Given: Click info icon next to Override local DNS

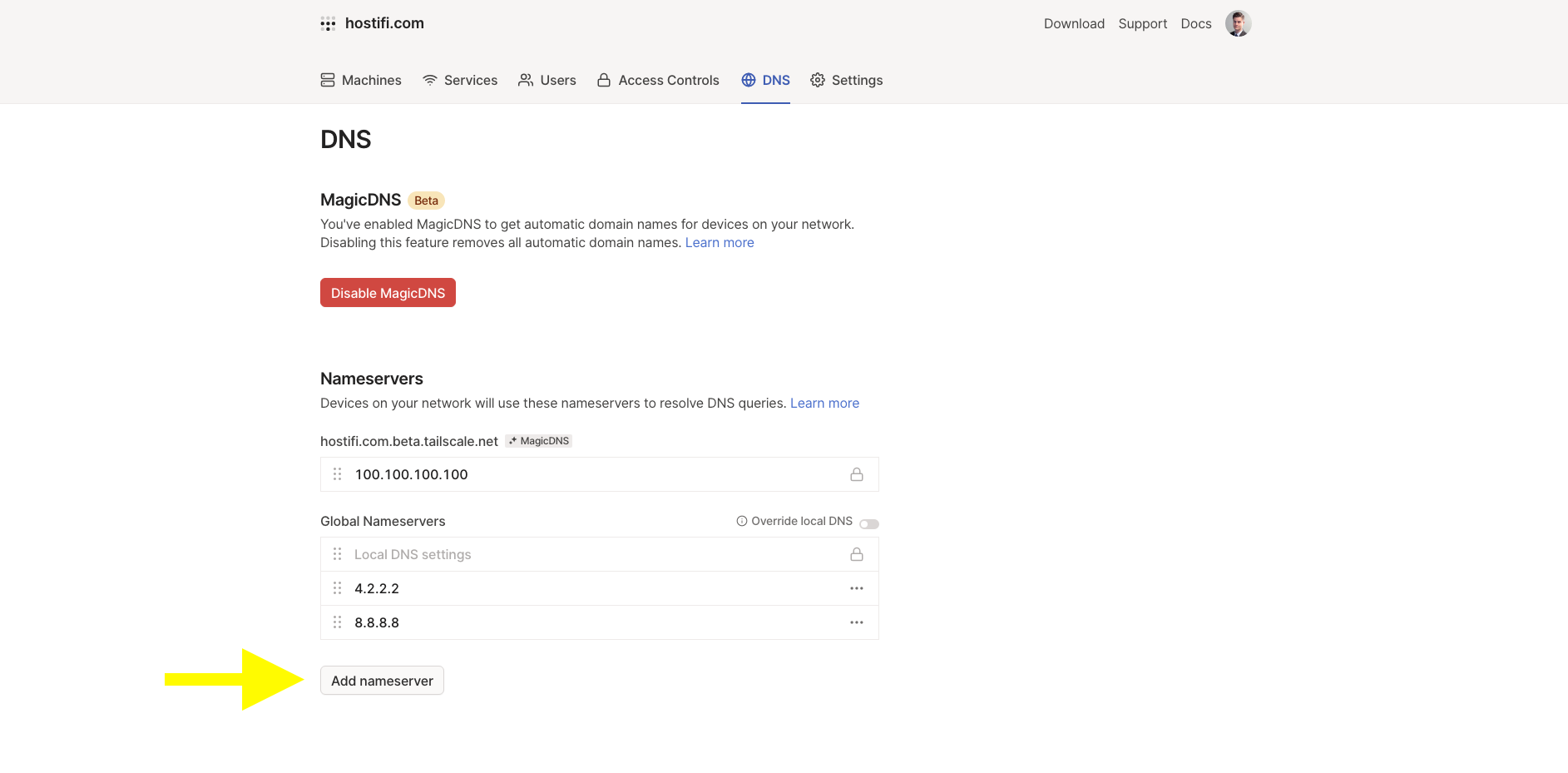Looking at the screenshot, I should [742, 521].
